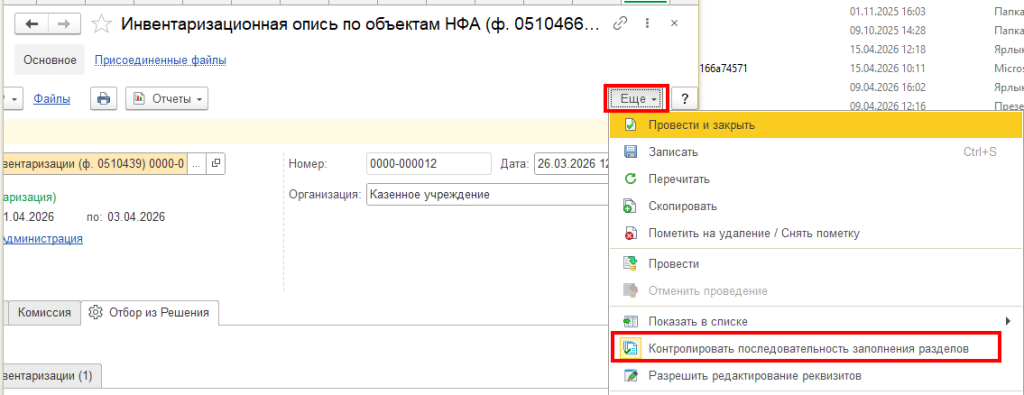Open the partially hidden dropdown left of Файлы
The image size is (1024, 395).
click(14, 99)
